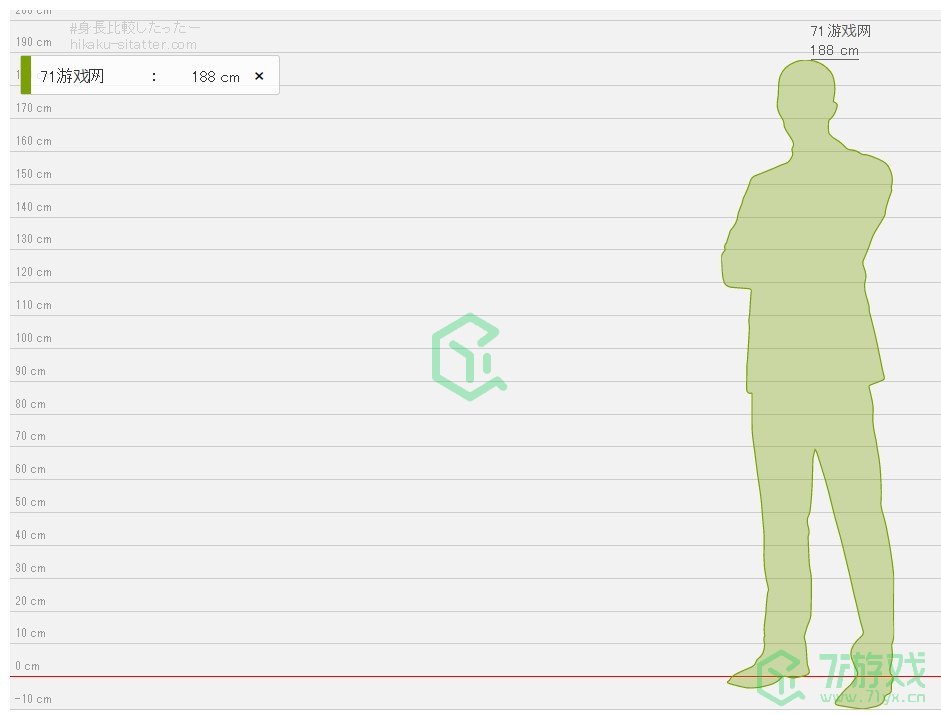The width and height of the screenshot is (941, 715).
Task: Click the 190 cm axis label
Action: point(33,43)
